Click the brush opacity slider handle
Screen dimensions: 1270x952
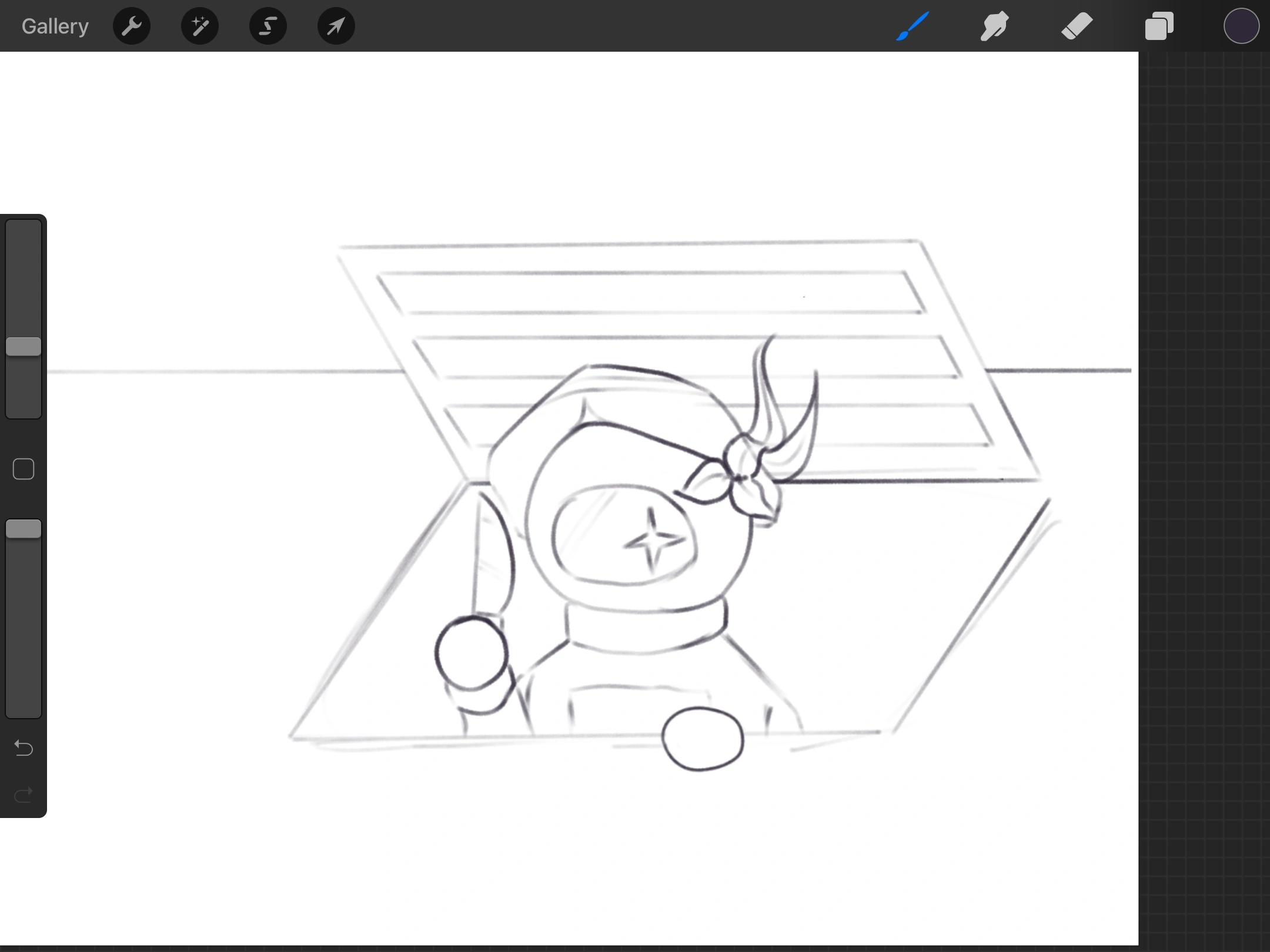(24, 529)
